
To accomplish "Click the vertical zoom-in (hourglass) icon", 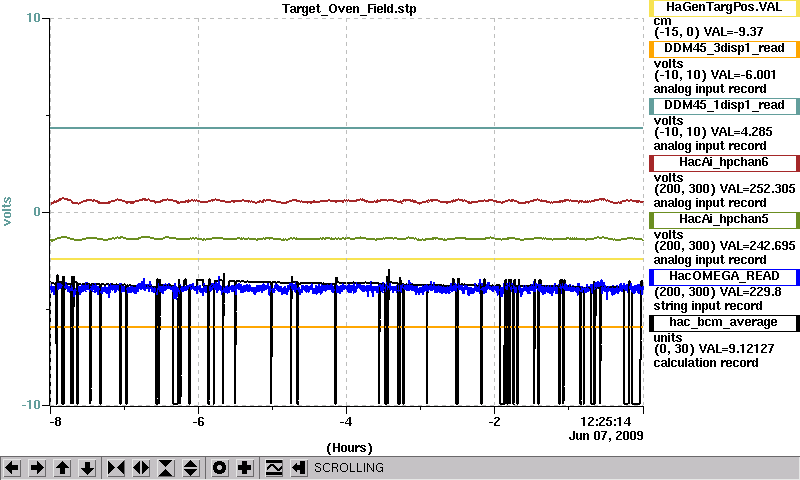I will pos(166,468).
